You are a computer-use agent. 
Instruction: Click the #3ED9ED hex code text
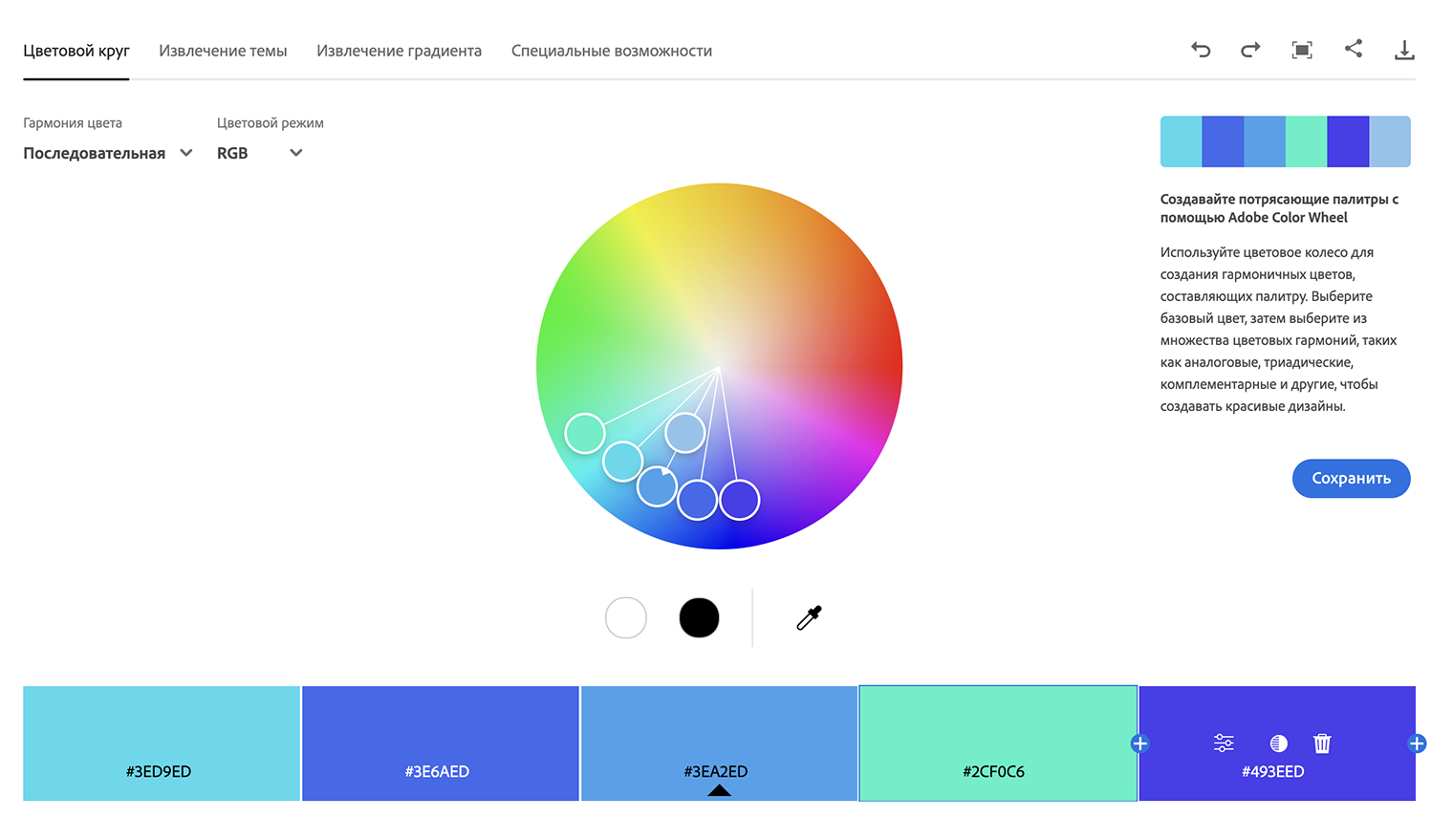point(159,771)
